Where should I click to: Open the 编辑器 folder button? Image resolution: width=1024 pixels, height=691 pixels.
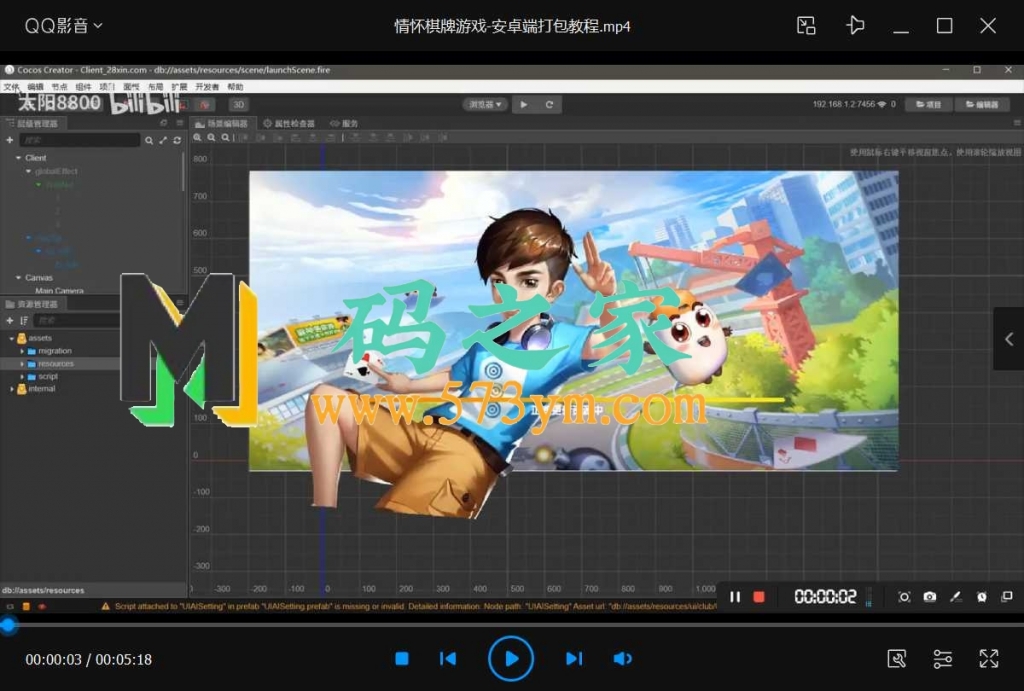pos(982,104)
